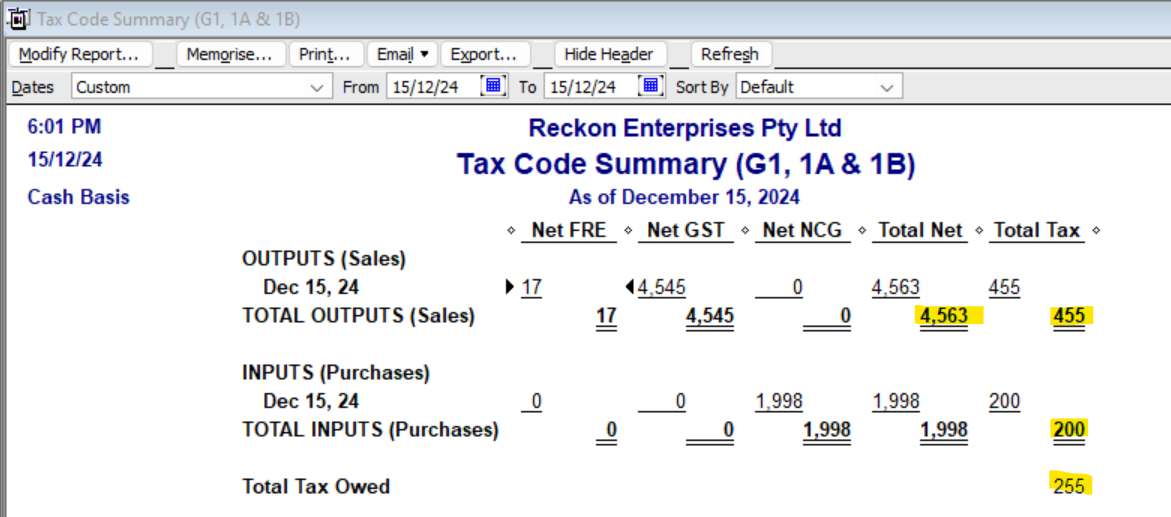The width and height of the screenshot is (1171, 517).
Task: Click the Modify Report button
Action: (79, 55)
